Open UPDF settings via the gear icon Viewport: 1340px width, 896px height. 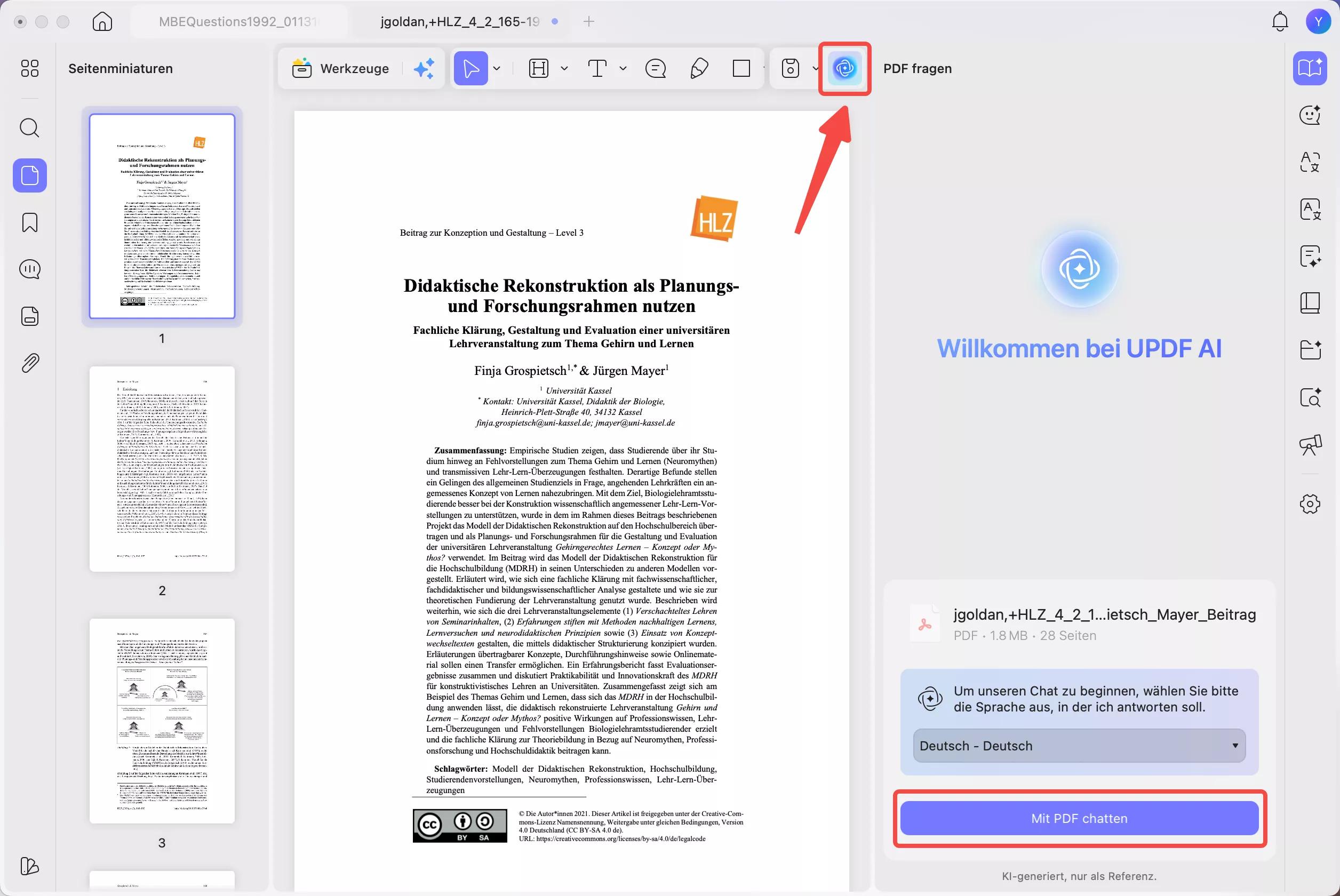tap(1310, 503)
